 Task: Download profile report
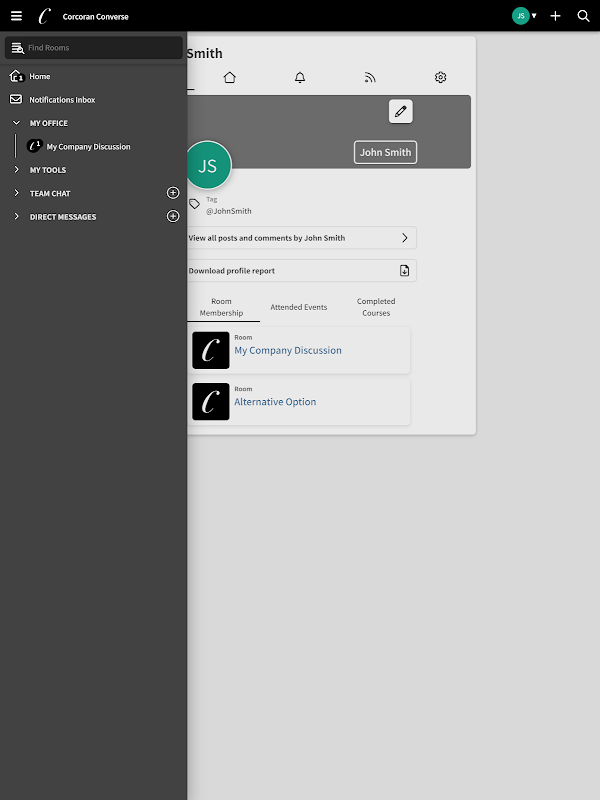click(302, 270)
